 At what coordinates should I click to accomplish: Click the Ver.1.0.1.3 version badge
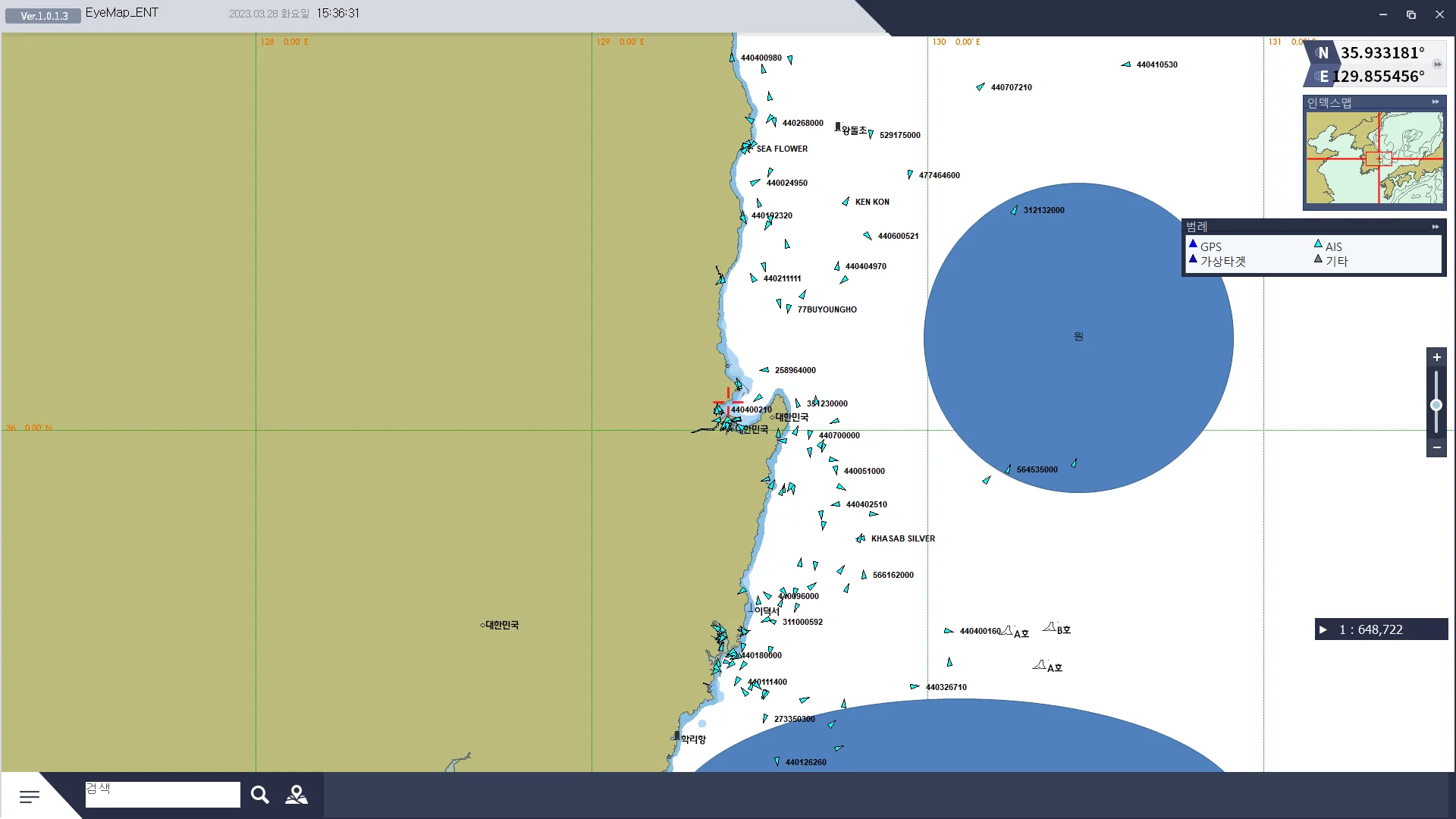pyautogui.click(x=43, y=16)
